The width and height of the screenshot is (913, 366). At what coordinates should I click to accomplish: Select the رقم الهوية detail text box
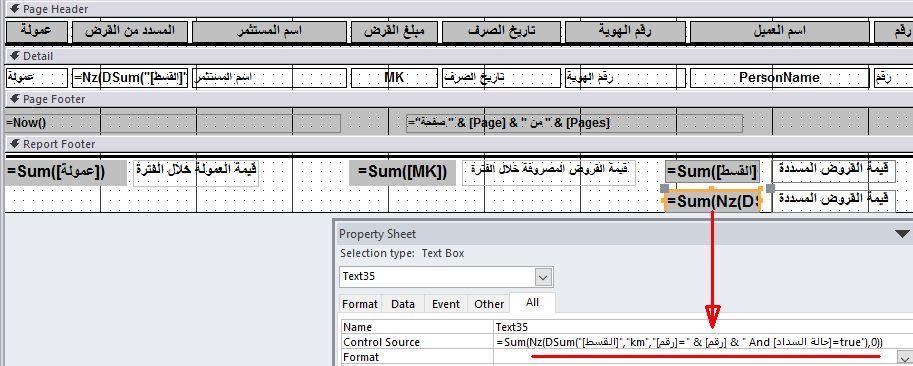click(x=625, y=77)
